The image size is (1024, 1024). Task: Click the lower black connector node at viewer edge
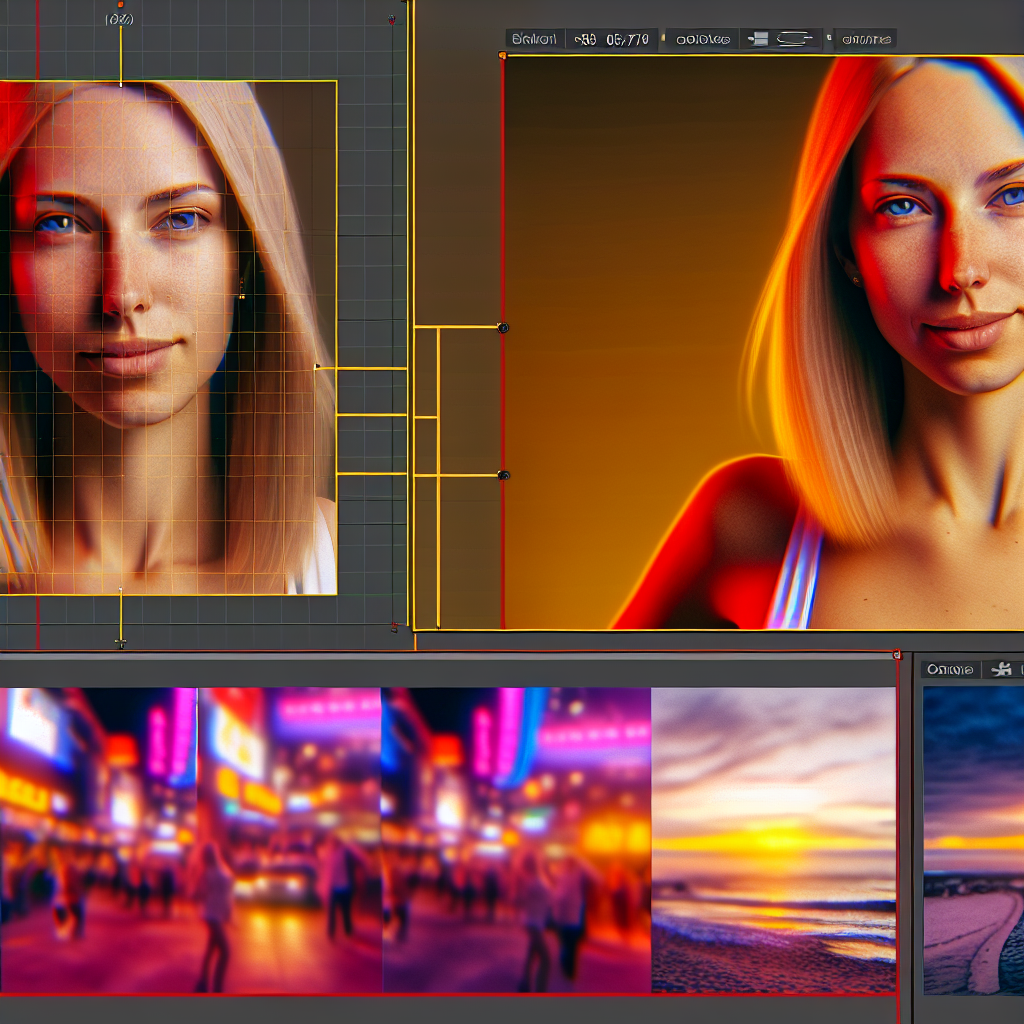coord(503,475)
